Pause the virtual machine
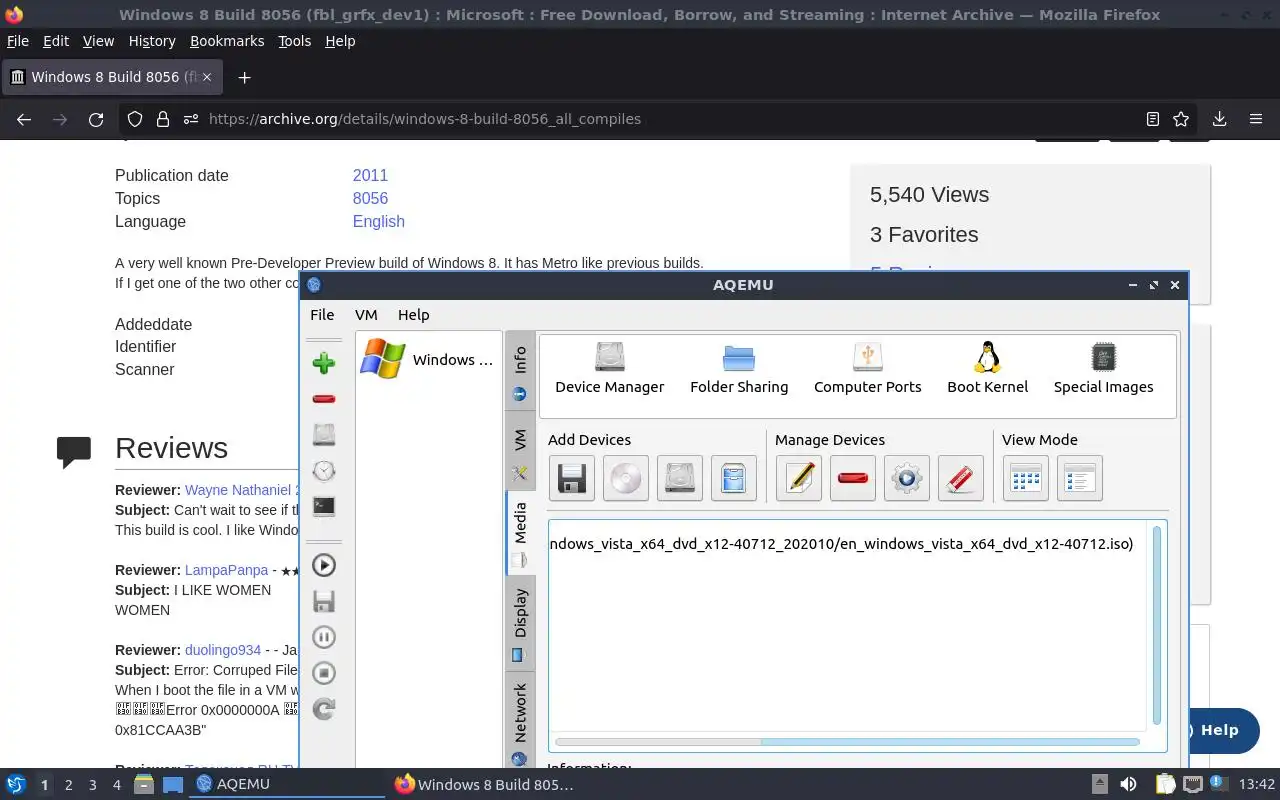This screenshot has height=800, width=1280. click(323, 637)
